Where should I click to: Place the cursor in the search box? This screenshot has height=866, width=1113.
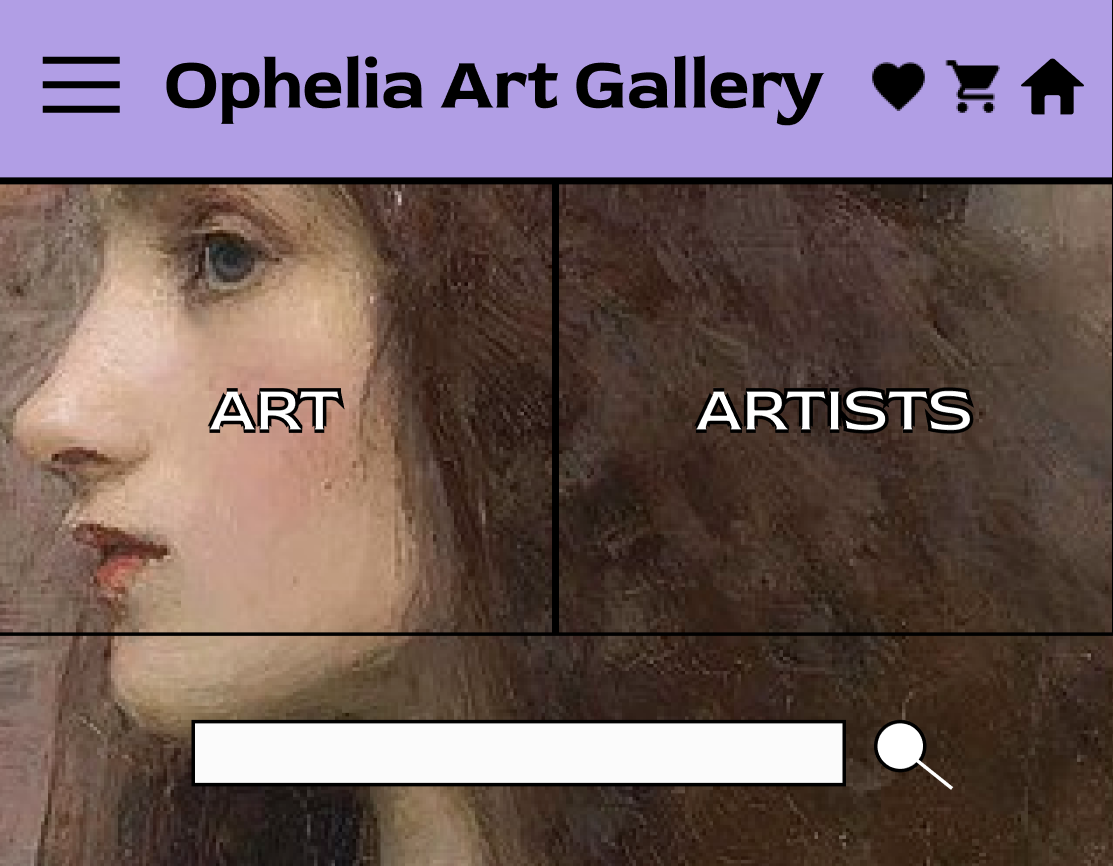point(518,753)
